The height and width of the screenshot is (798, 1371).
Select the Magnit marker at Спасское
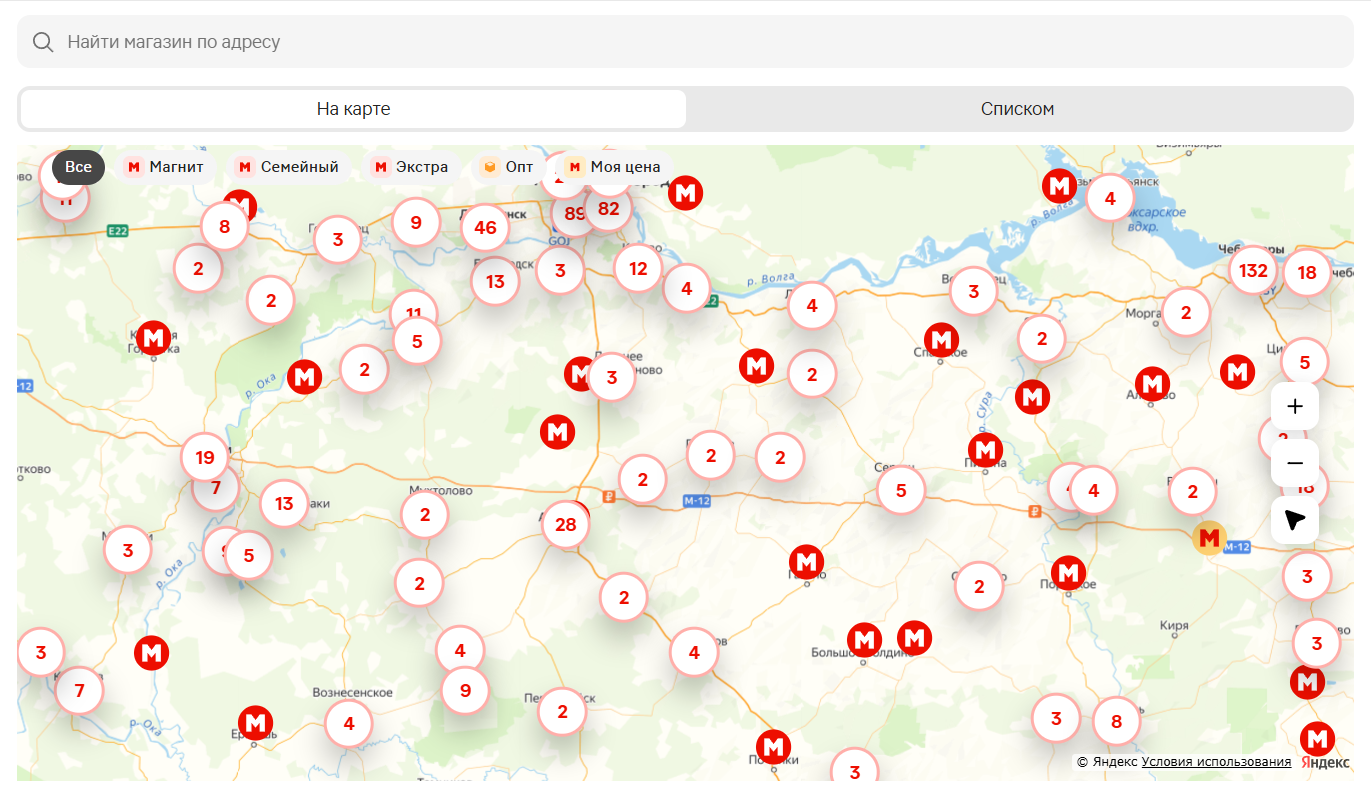point(940,340)
